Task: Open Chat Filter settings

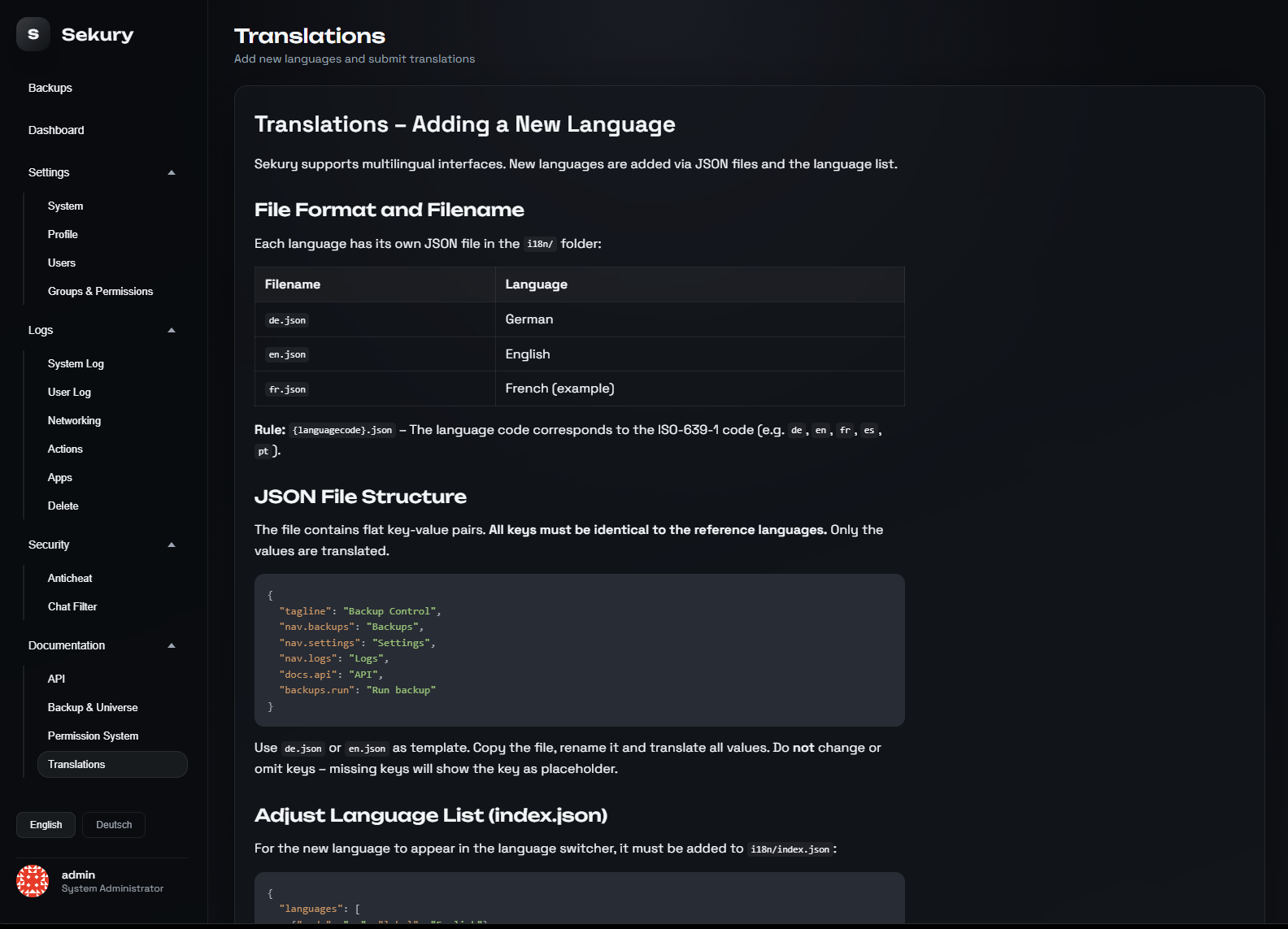Action: click(x=72, y=606)
